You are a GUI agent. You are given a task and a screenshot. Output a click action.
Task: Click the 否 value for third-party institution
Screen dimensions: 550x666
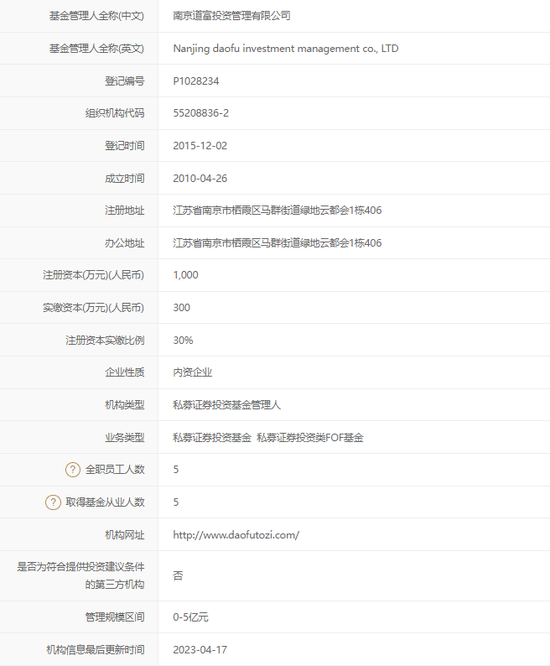178,576
